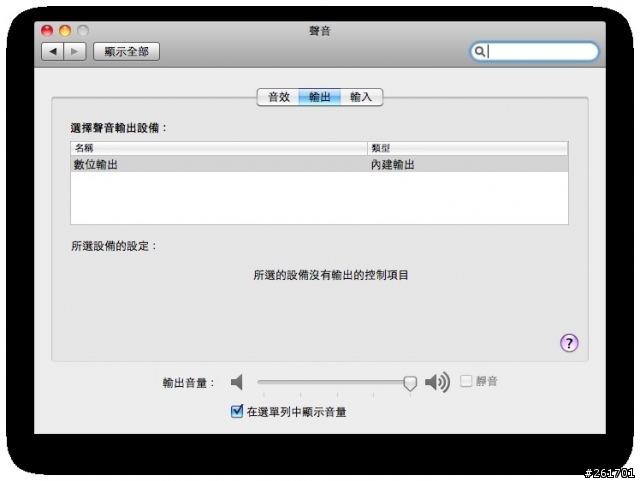Sort devices by the 名稱 column header
640x481 pixels.
(x=219, y=148)
